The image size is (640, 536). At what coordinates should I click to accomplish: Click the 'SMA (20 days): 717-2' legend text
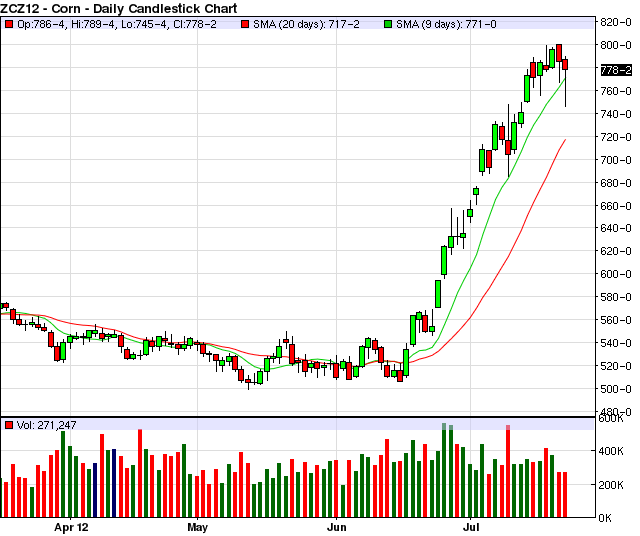point(306,24)
